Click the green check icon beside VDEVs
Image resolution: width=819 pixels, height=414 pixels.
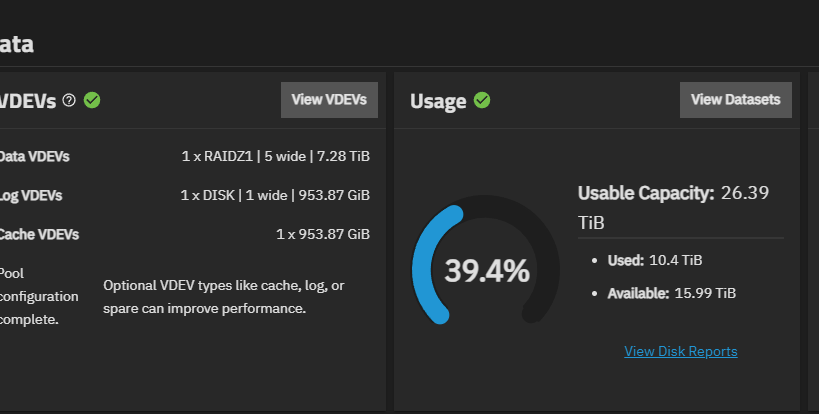coord(92,100)
